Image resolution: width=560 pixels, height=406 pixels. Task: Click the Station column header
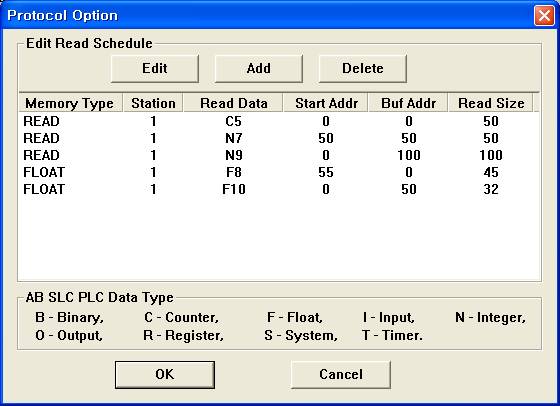[153, 103]
